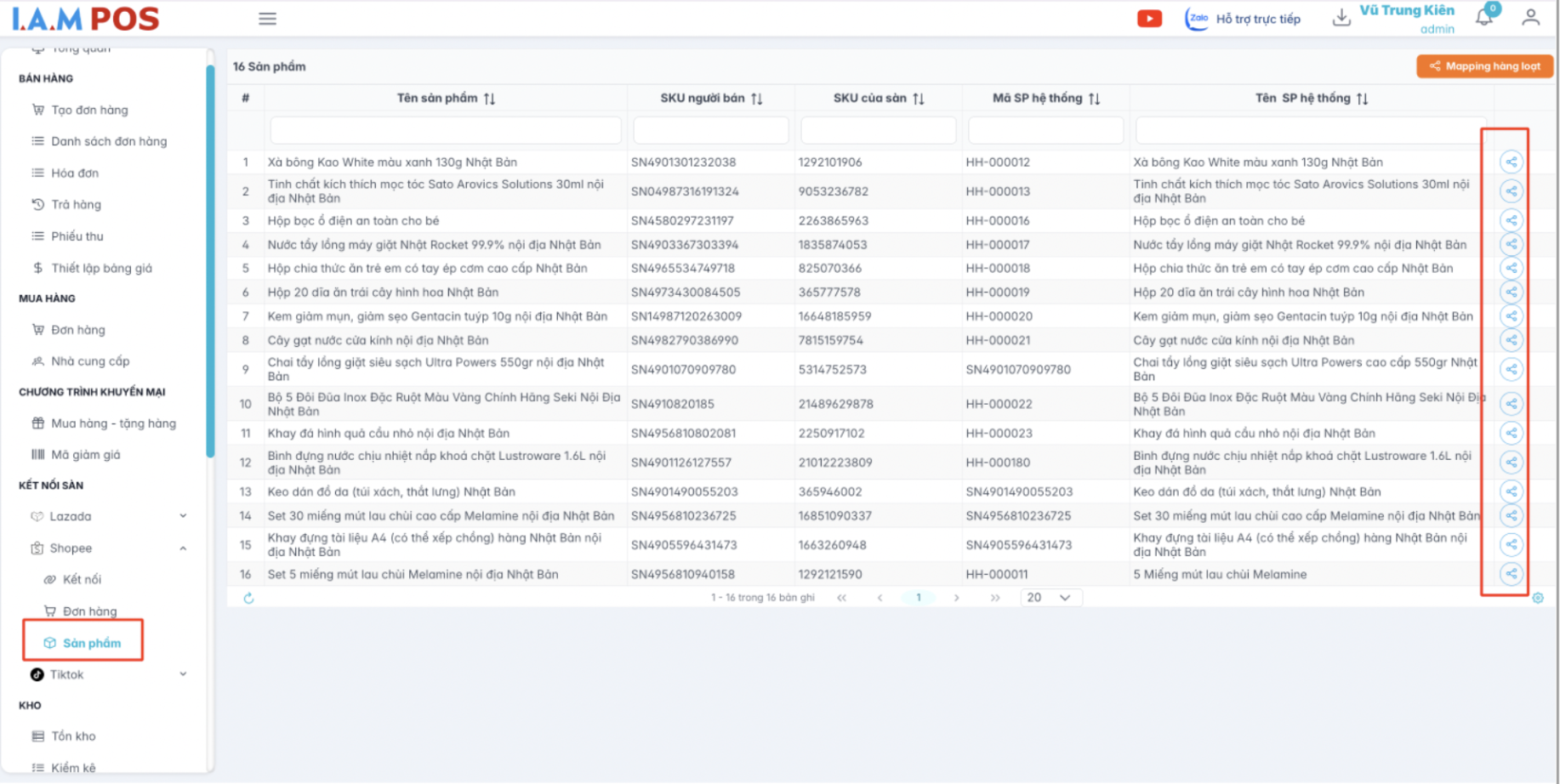Viewport: 1560px width, 784px height.
Task: Click the Tên sản phẩm filter input
Action: click(445, 131)
